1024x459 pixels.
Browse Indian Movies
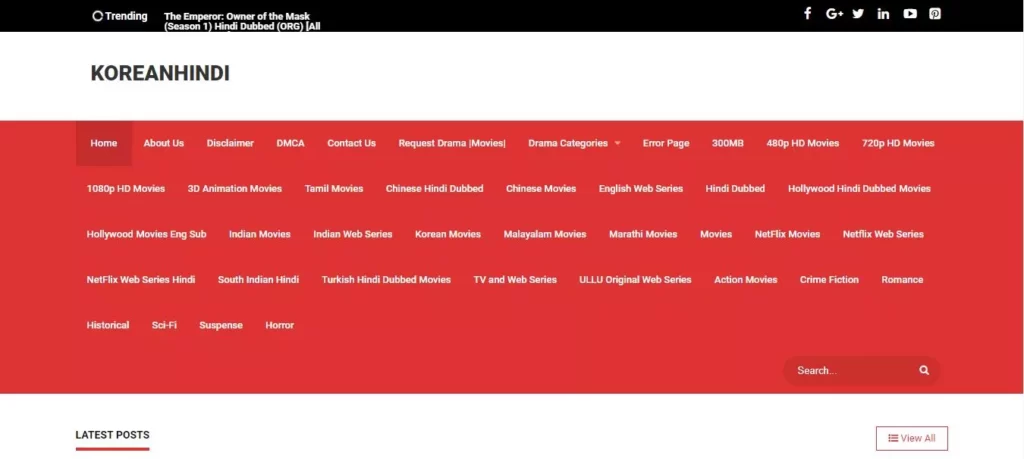(x=260, y=234)
